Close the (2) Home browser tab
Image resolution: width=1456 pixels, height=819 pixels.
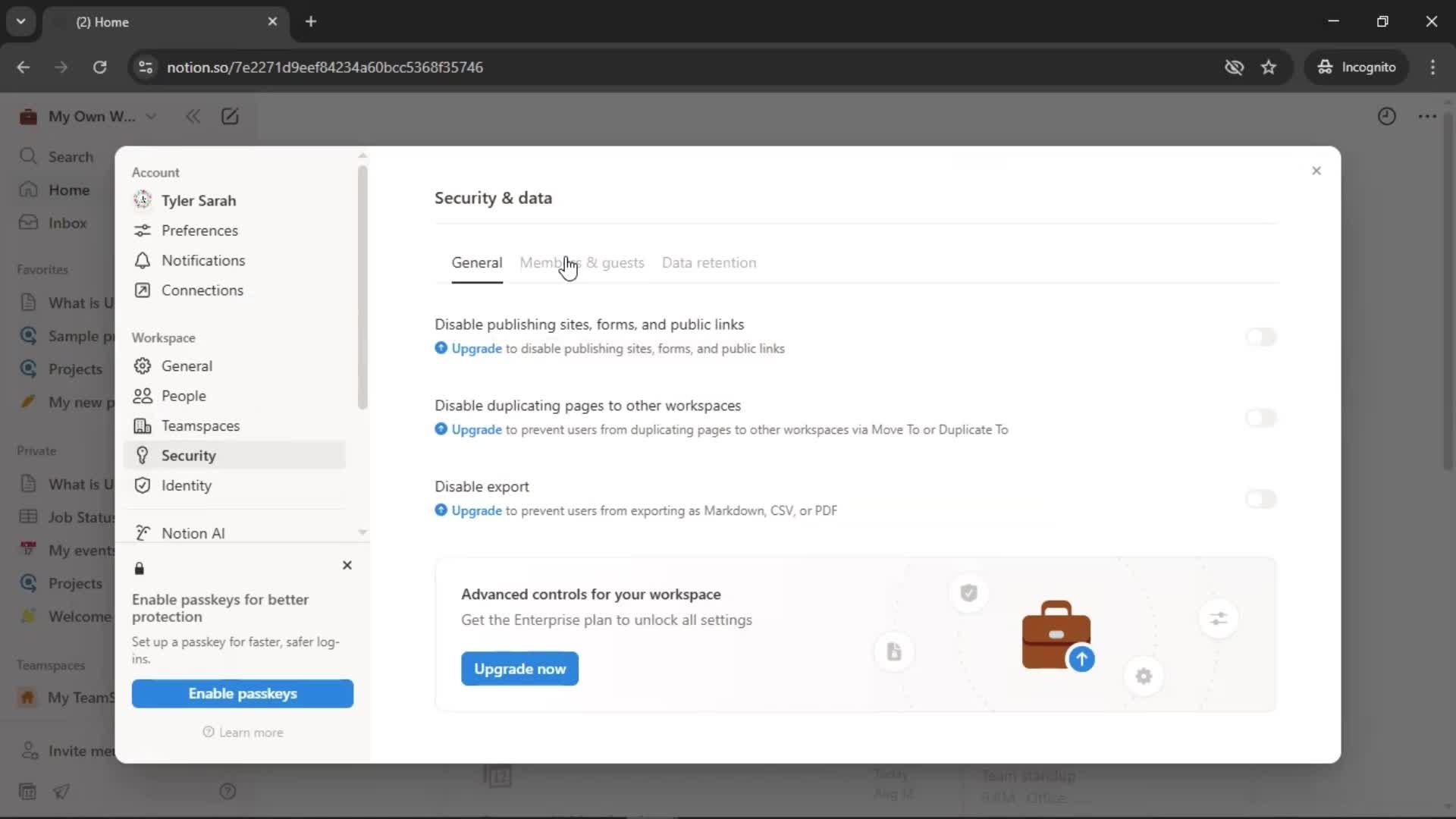point(272,21)
